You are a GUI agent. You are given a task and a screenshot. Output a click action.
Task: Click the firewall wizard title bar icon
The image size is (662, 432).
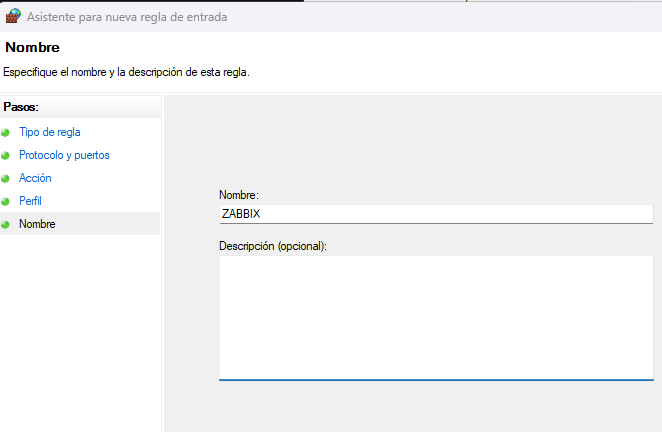coord(13,16)
